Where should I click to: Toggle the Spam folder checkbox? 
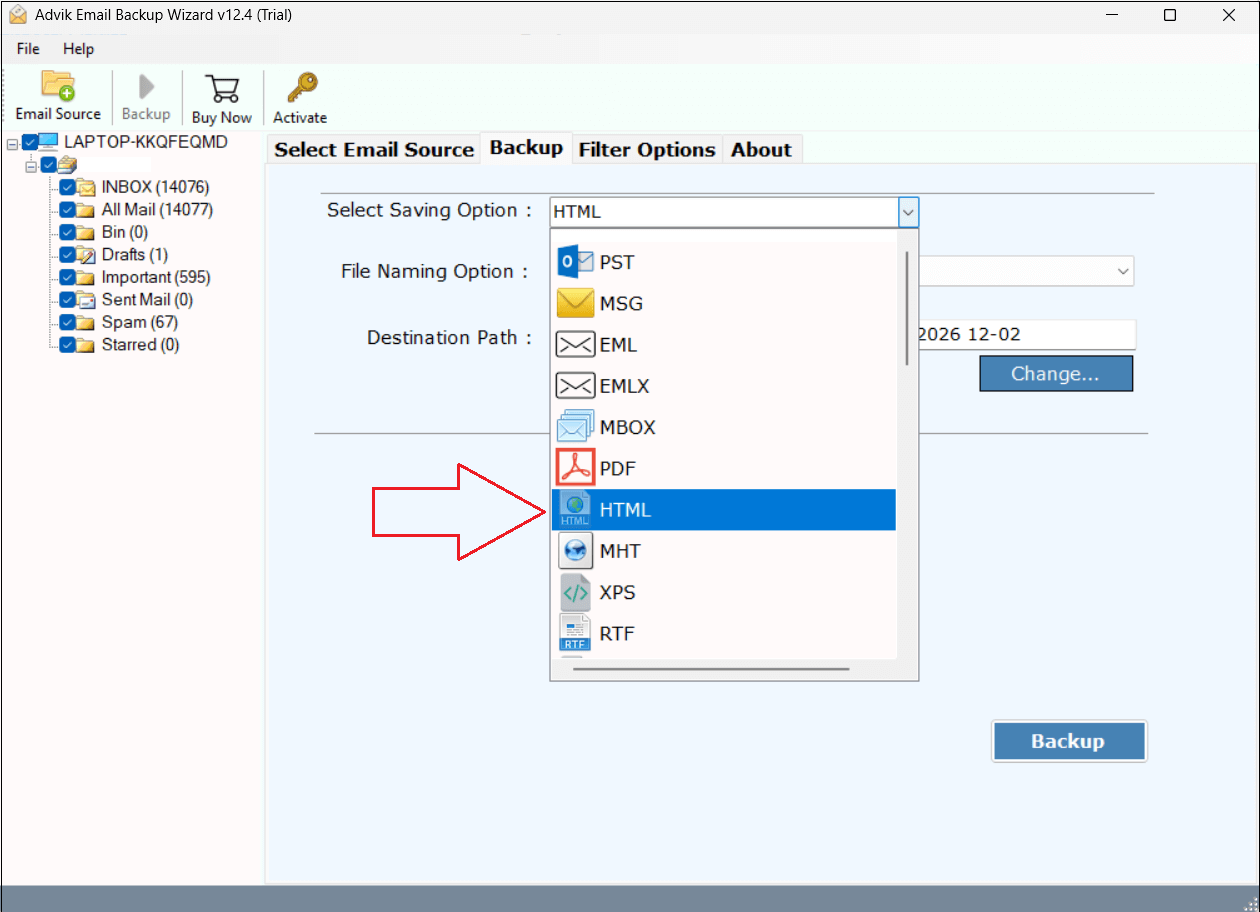coord(67,322)
